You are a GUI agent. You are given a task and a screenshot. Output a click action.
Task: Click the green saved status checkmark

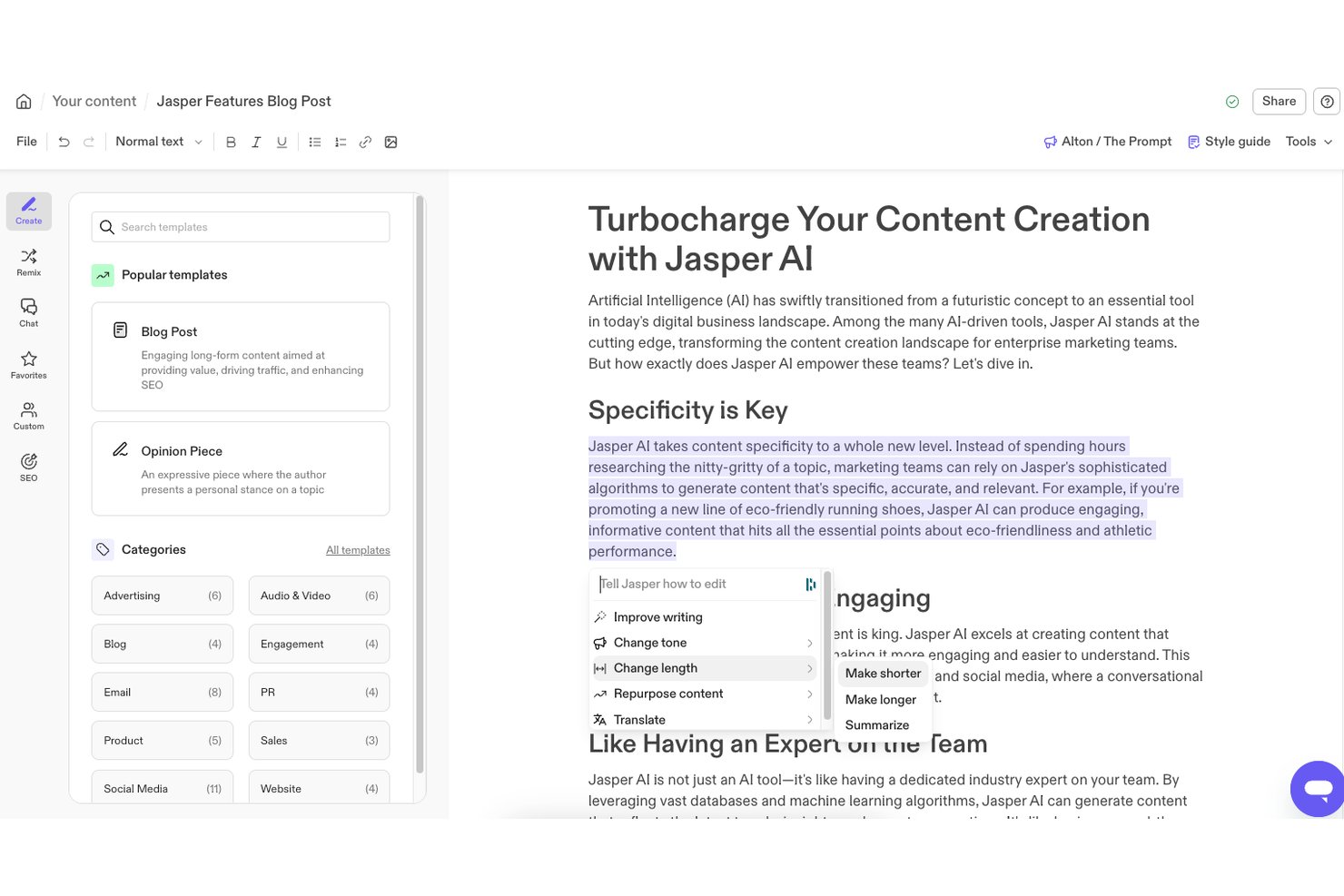coord(1232,102)
